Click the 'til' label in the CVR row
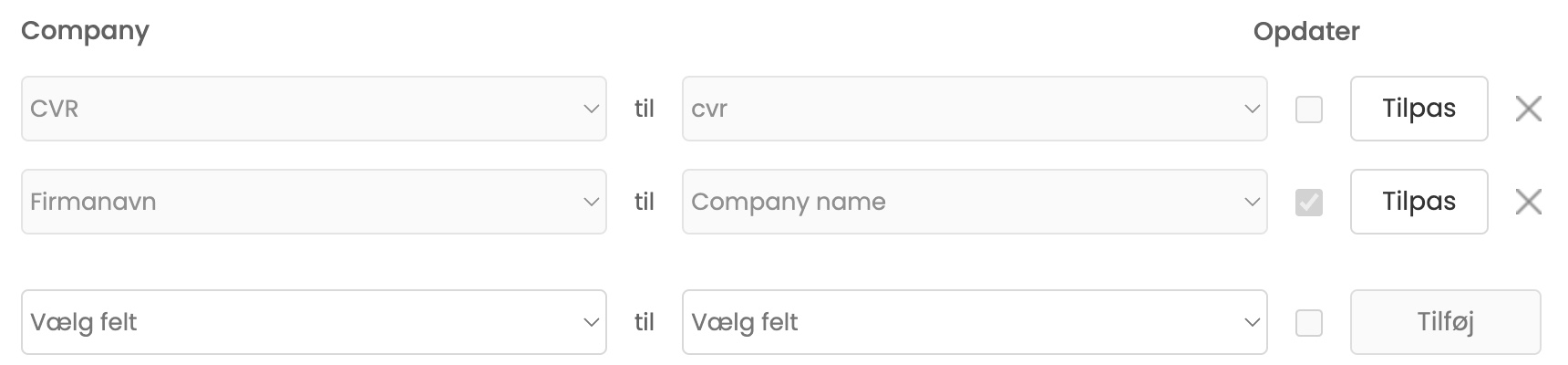Viewport: 1568px width, 365px height. (644, 109)
